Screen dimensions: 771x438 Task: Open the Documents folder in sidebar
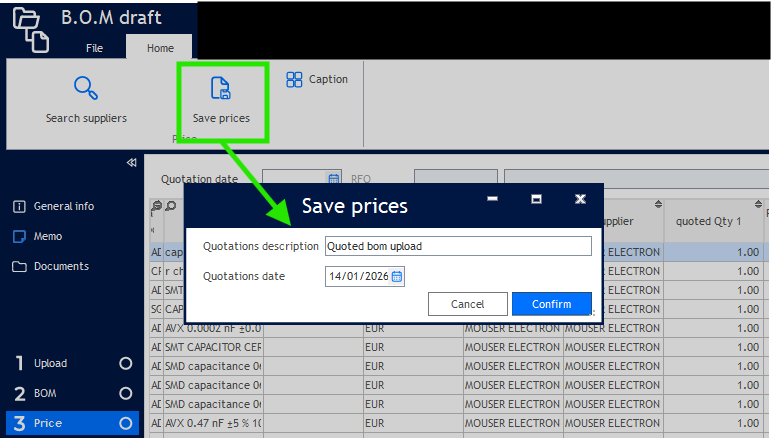click(x=61, y=266)
